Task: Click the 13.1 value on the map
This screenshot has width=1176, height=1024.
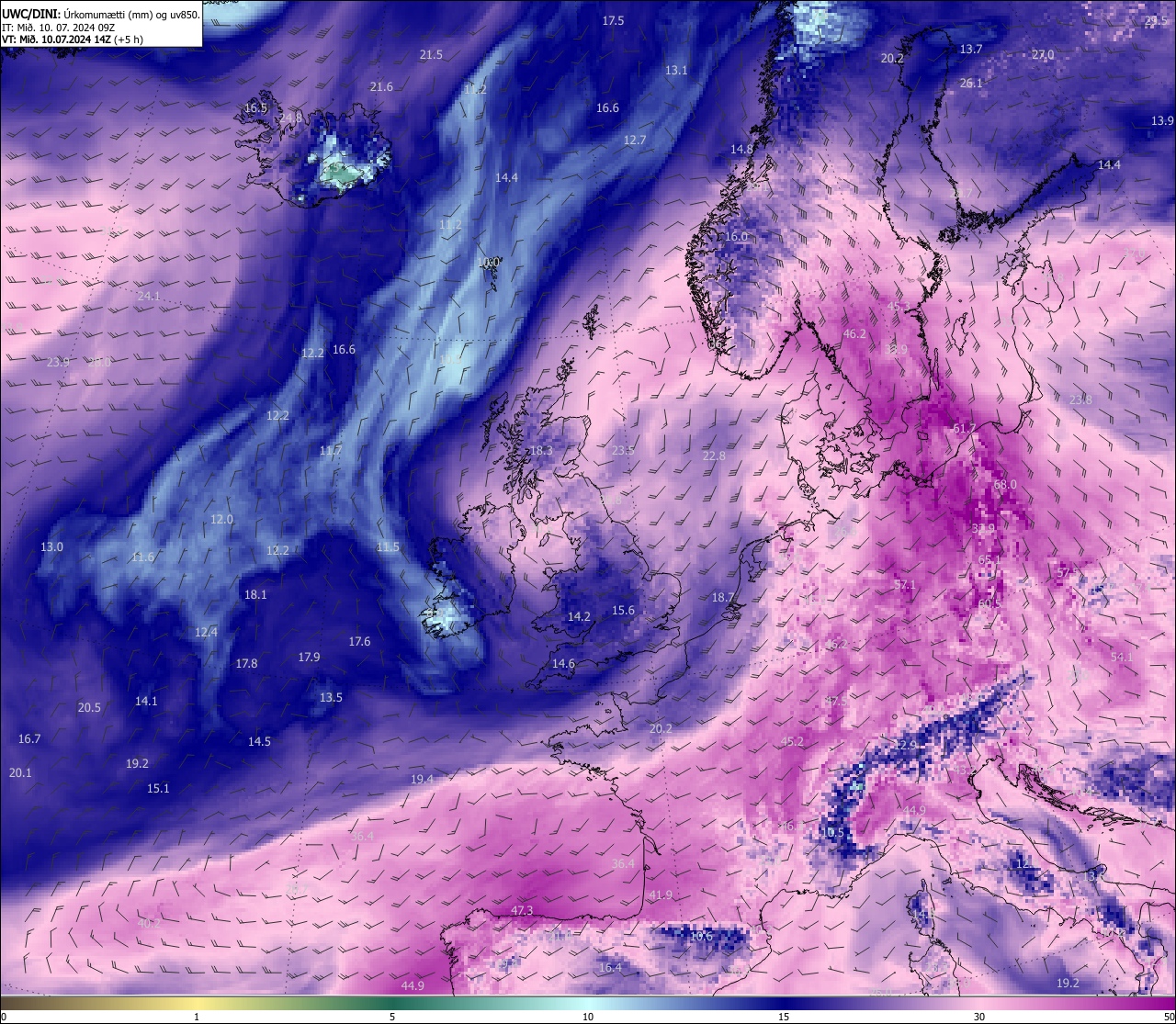Action: tap(676, 70)
